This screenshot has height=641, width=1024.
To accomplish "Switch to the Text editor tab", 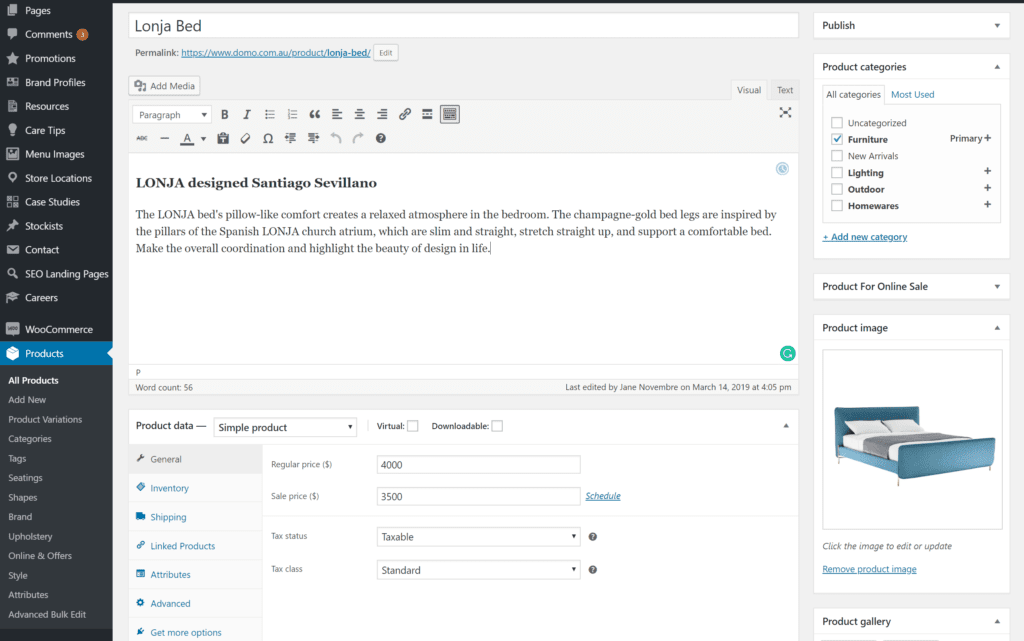I will (785, 90).
